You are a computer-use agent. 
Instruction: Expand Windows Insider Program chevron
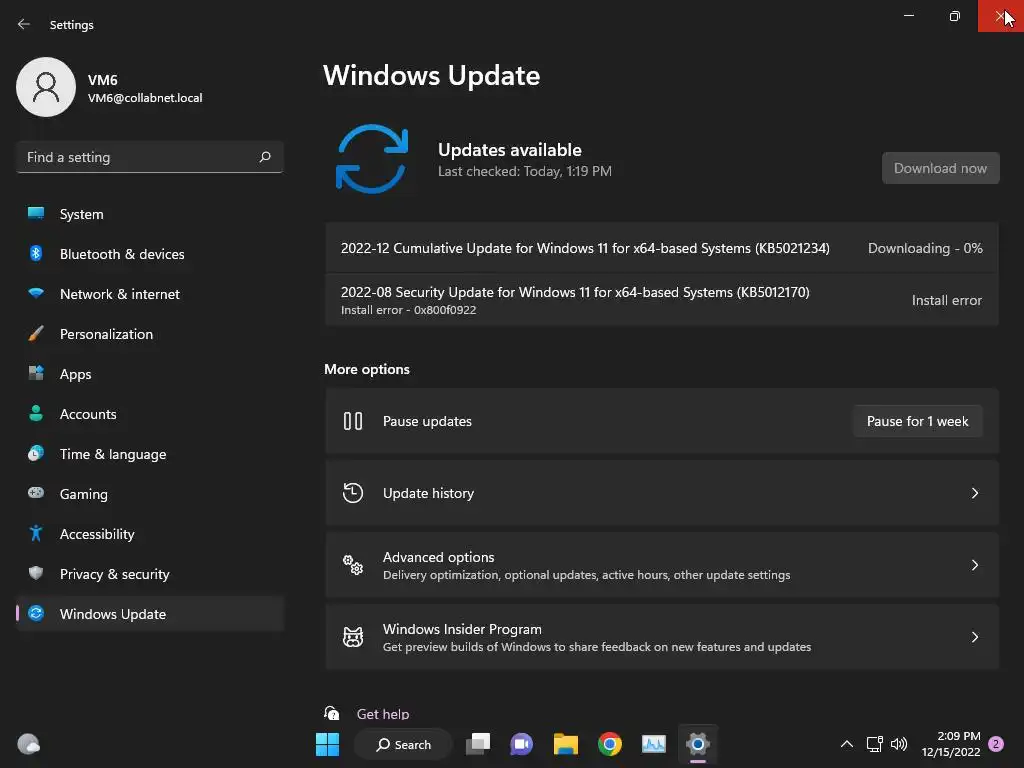tap(974, 637)
